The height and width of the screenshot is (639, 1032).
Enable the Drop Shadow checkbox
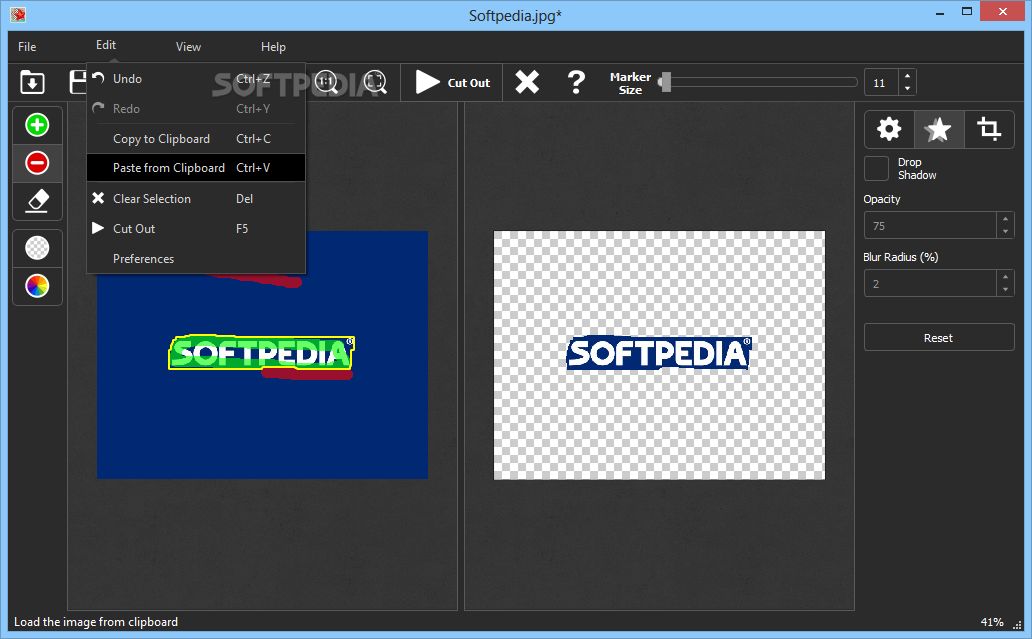[x=876, y=168]
